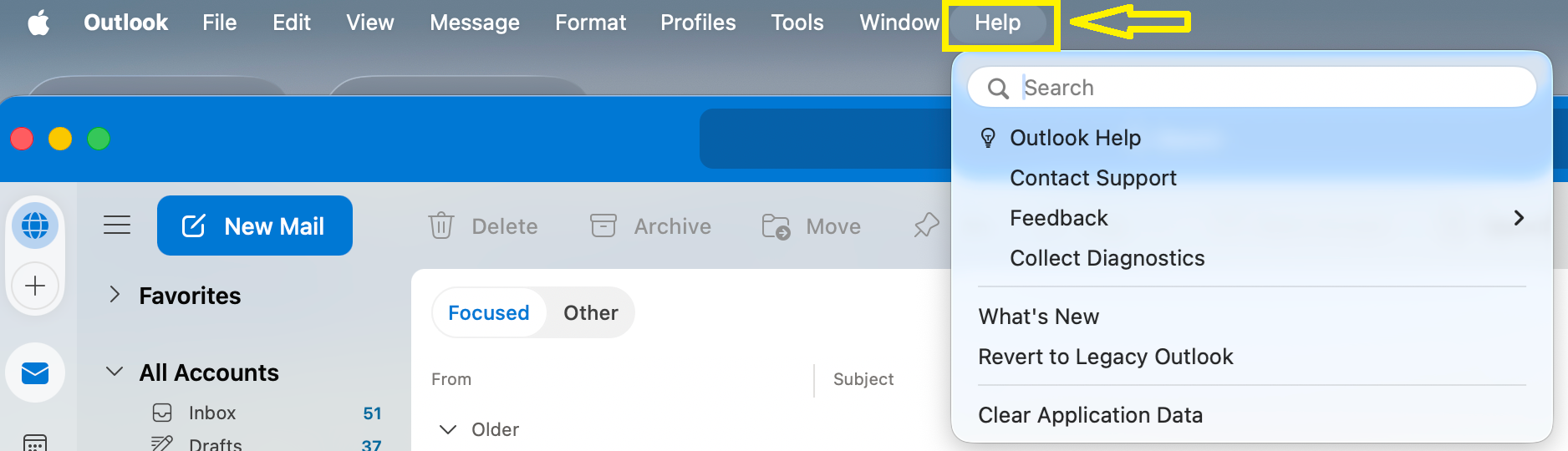Open the Profiles menu
This screenshot has width=1568, height=451.
pyautogui.click(x=698, y=23)
